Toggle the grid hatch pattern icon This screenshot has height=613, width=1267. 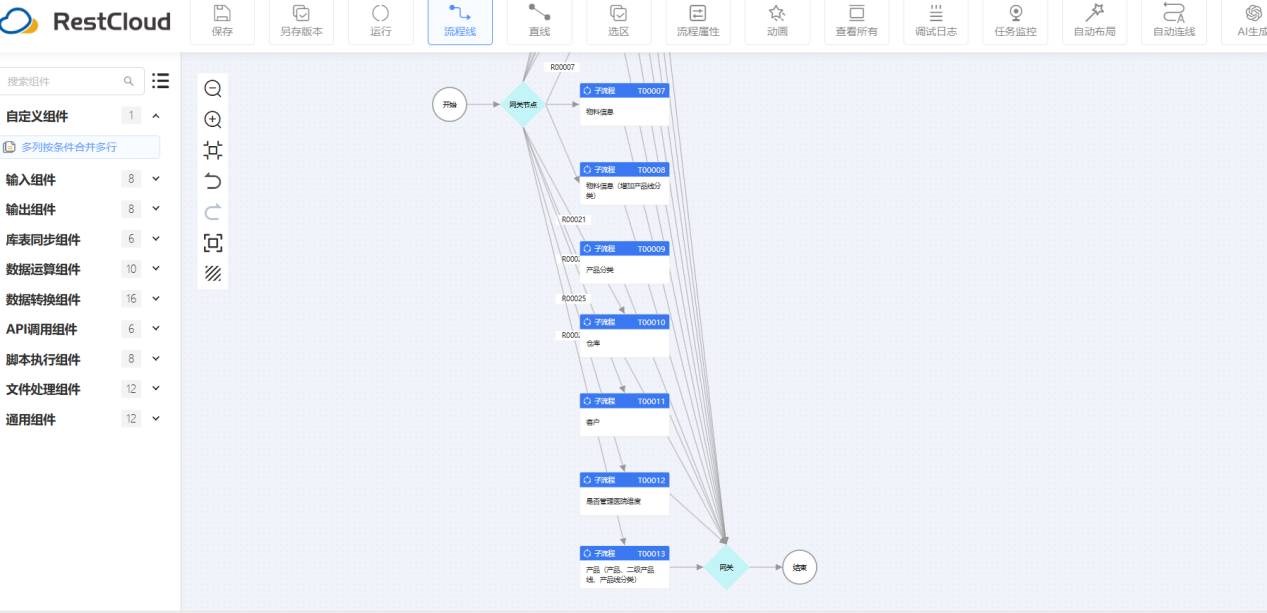[x=213, y=273]
